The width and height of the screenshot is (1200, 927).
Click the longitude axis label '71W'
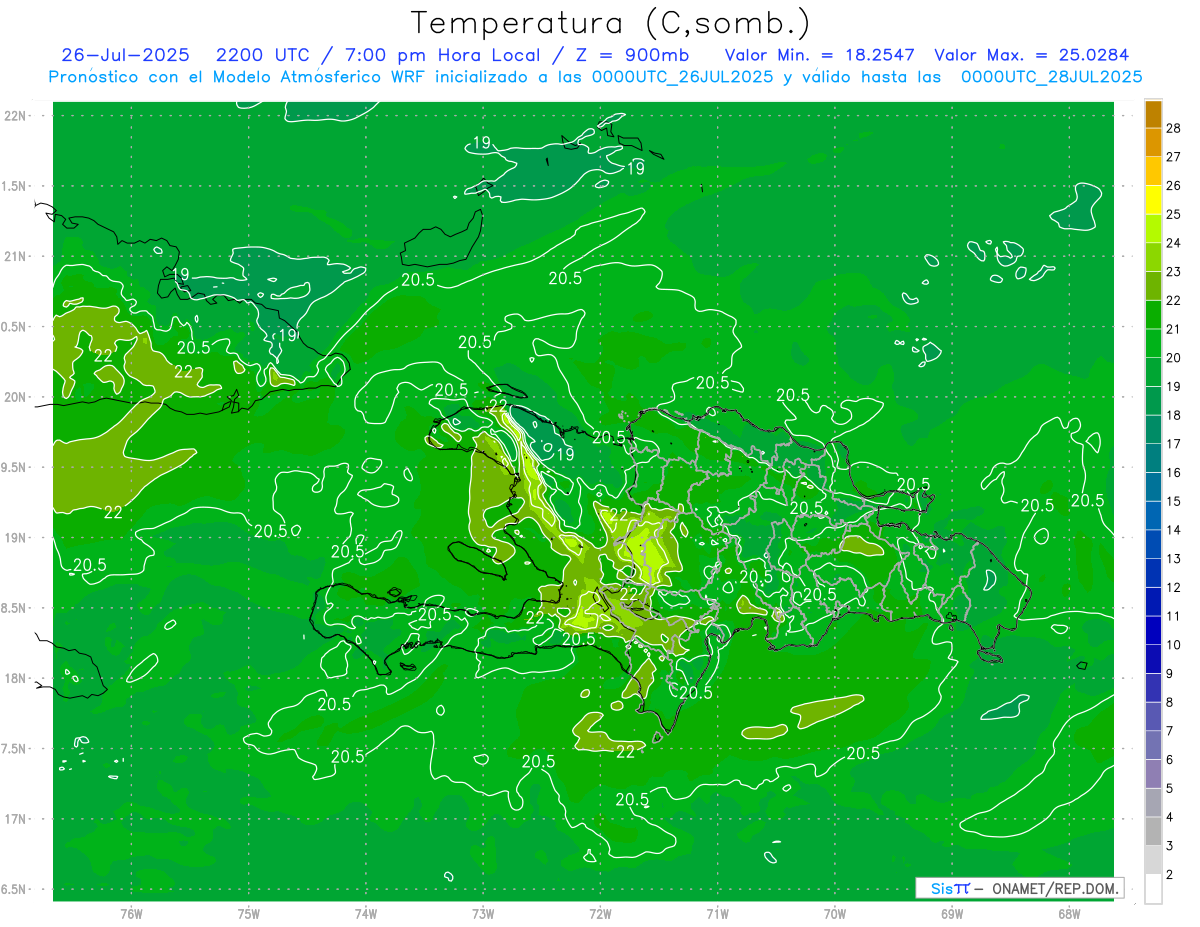coord(717,913)
